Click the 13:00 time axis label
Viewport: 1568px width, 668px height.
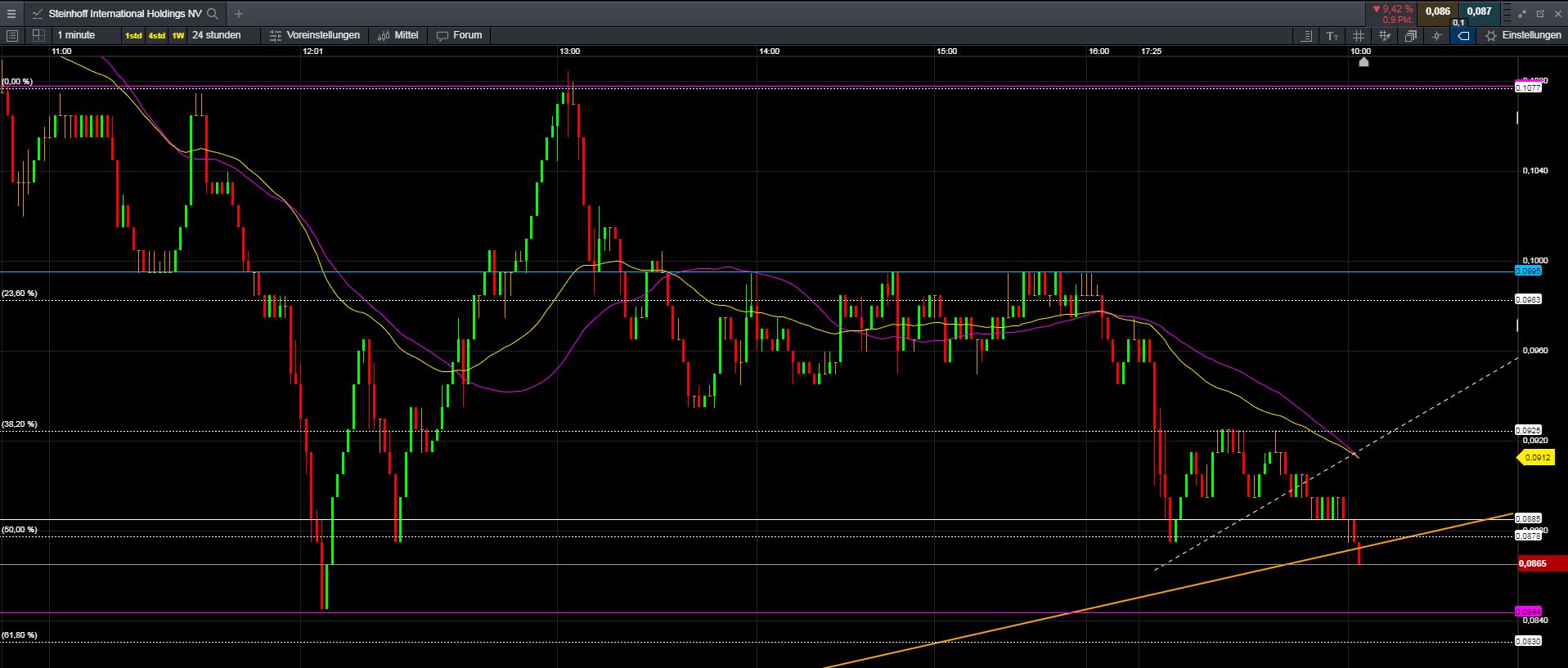click(570, 52)
